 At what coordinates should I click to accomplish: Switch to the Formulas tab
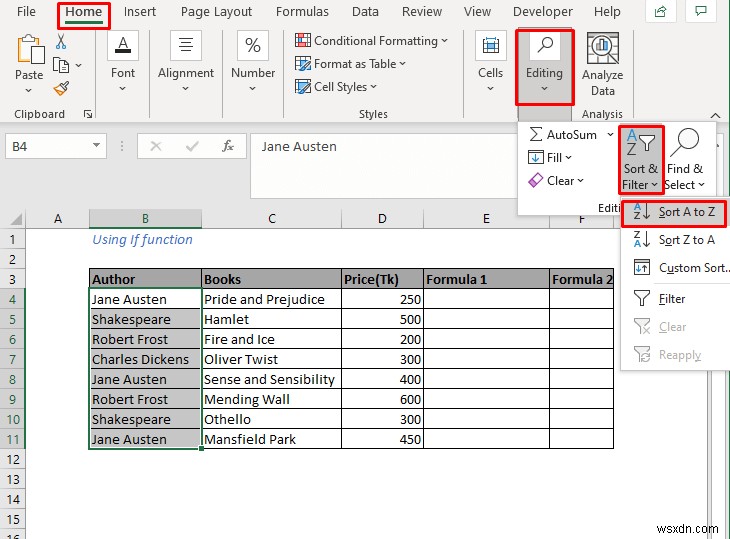tap(302, 12)
